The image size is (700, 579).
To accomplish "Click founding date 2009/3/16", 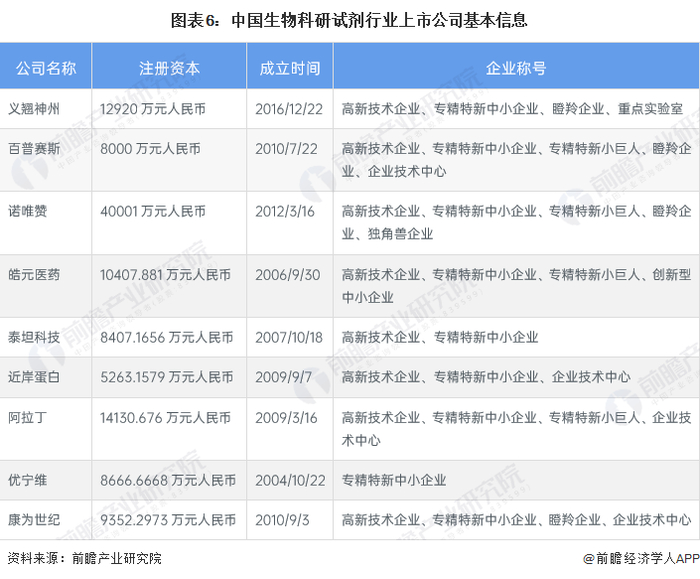I will coord(286,417).
